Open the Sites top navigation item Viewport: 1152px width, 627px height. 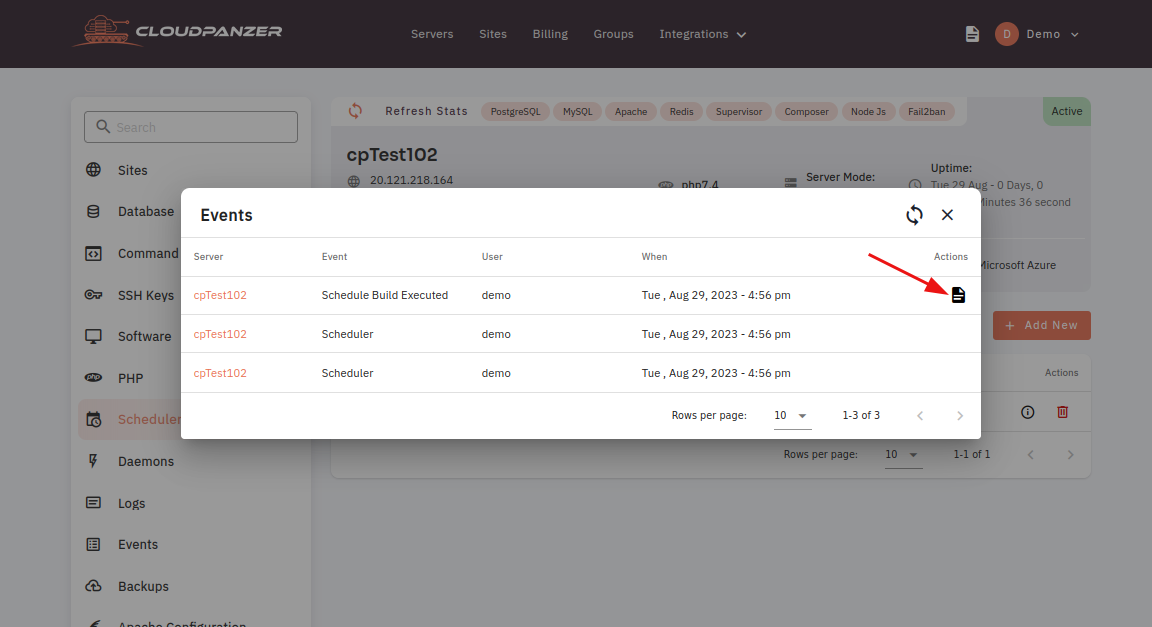tap(493, 34)
